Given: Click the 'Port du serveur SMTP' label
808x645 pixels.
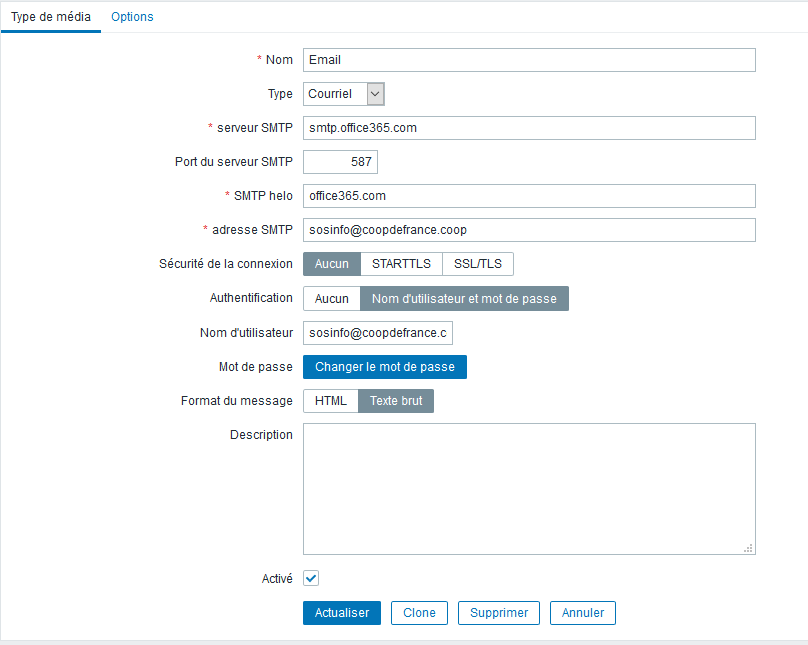Looking at the screenshot, I should (x=234, y=162).
